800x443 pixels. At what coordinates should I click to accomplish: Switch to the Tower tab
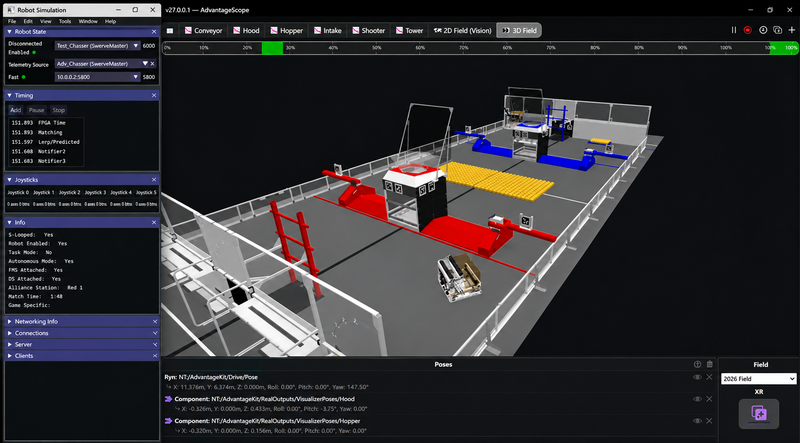(x=409, y=31)
